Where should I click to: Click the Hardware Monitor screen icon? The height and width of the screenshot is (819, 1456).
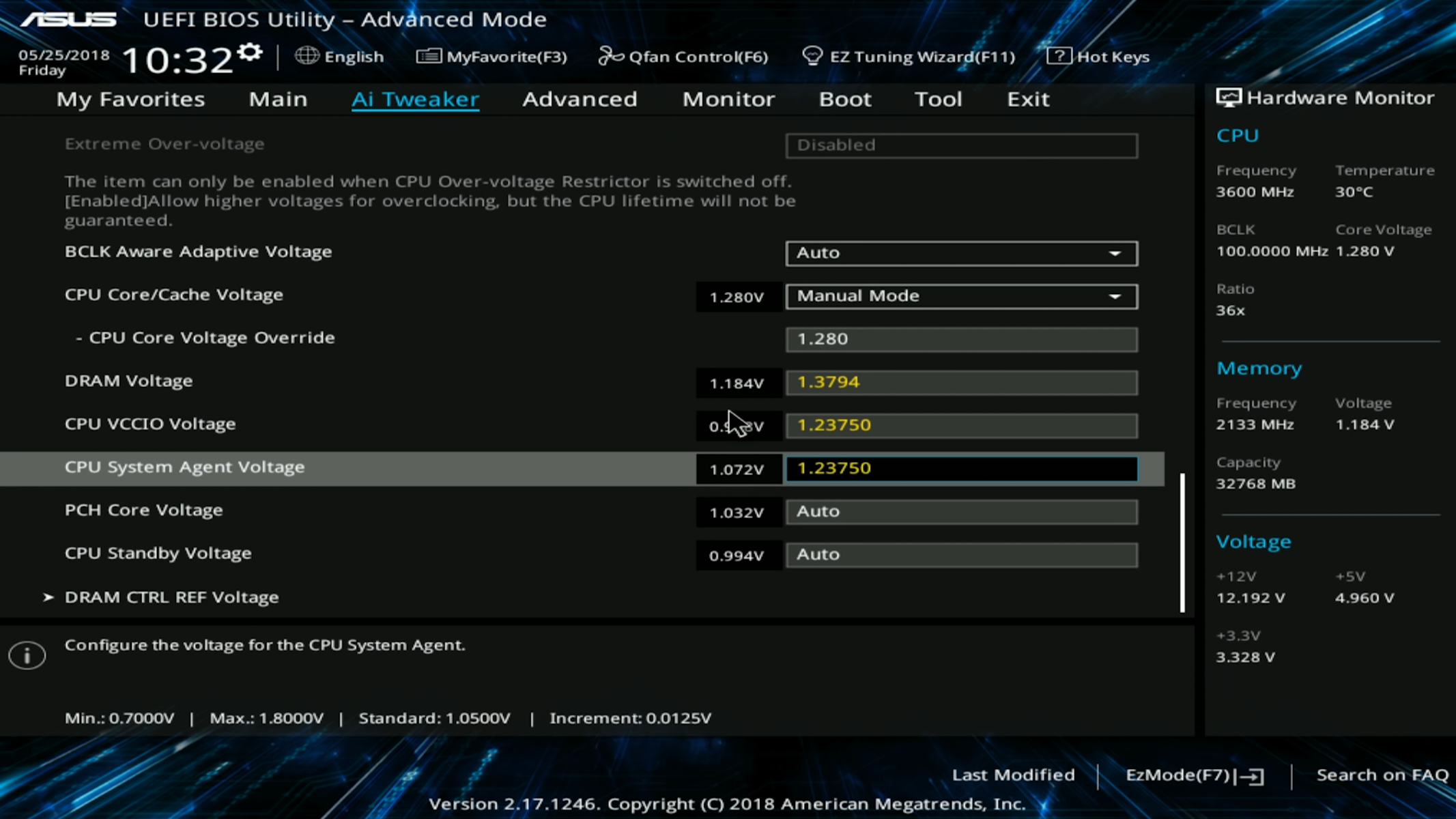click(1229, 98)
